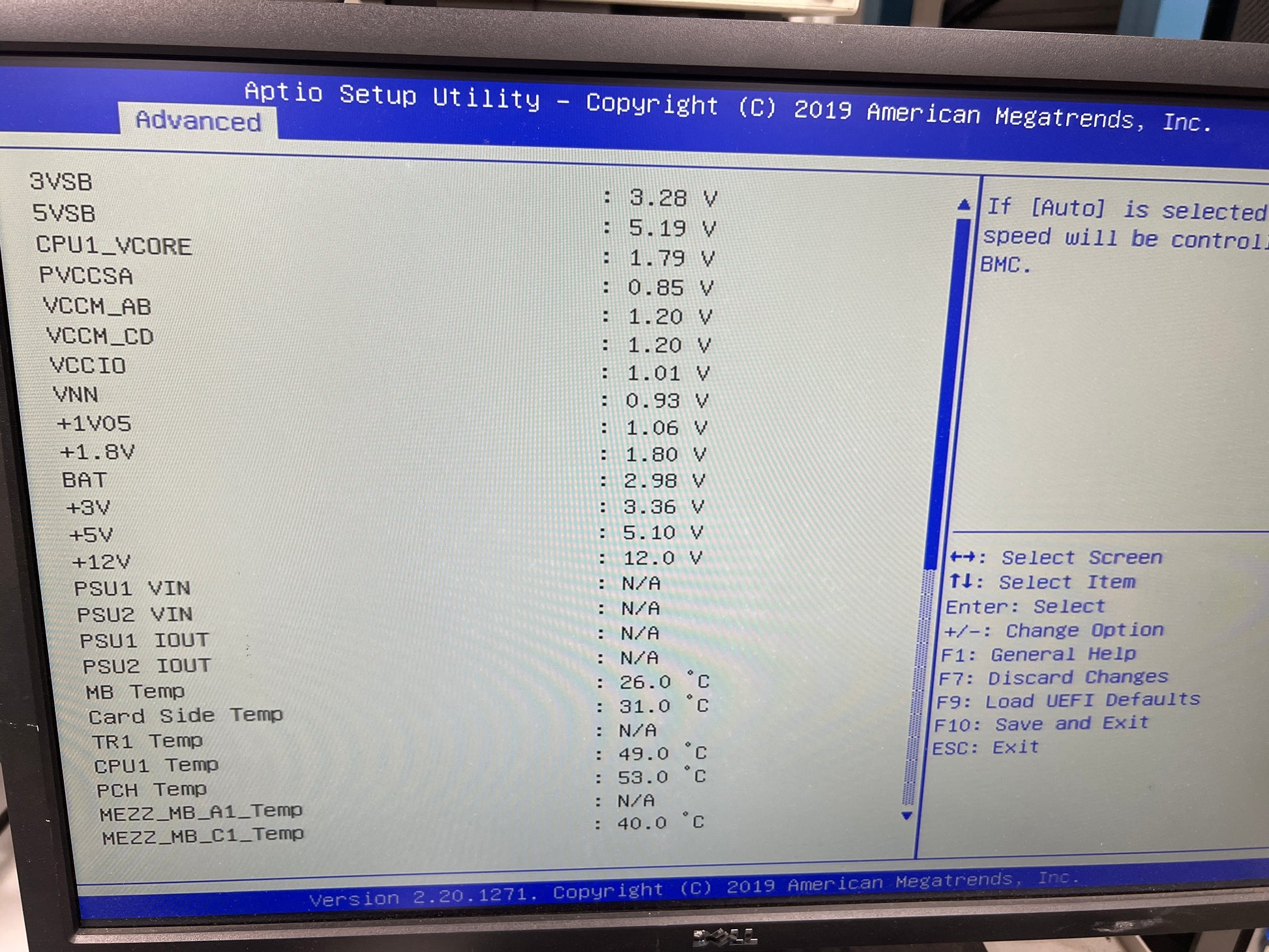
Task: Select the MEZZ_MB_C1_Temp entry
Action: tap(203, 836)
